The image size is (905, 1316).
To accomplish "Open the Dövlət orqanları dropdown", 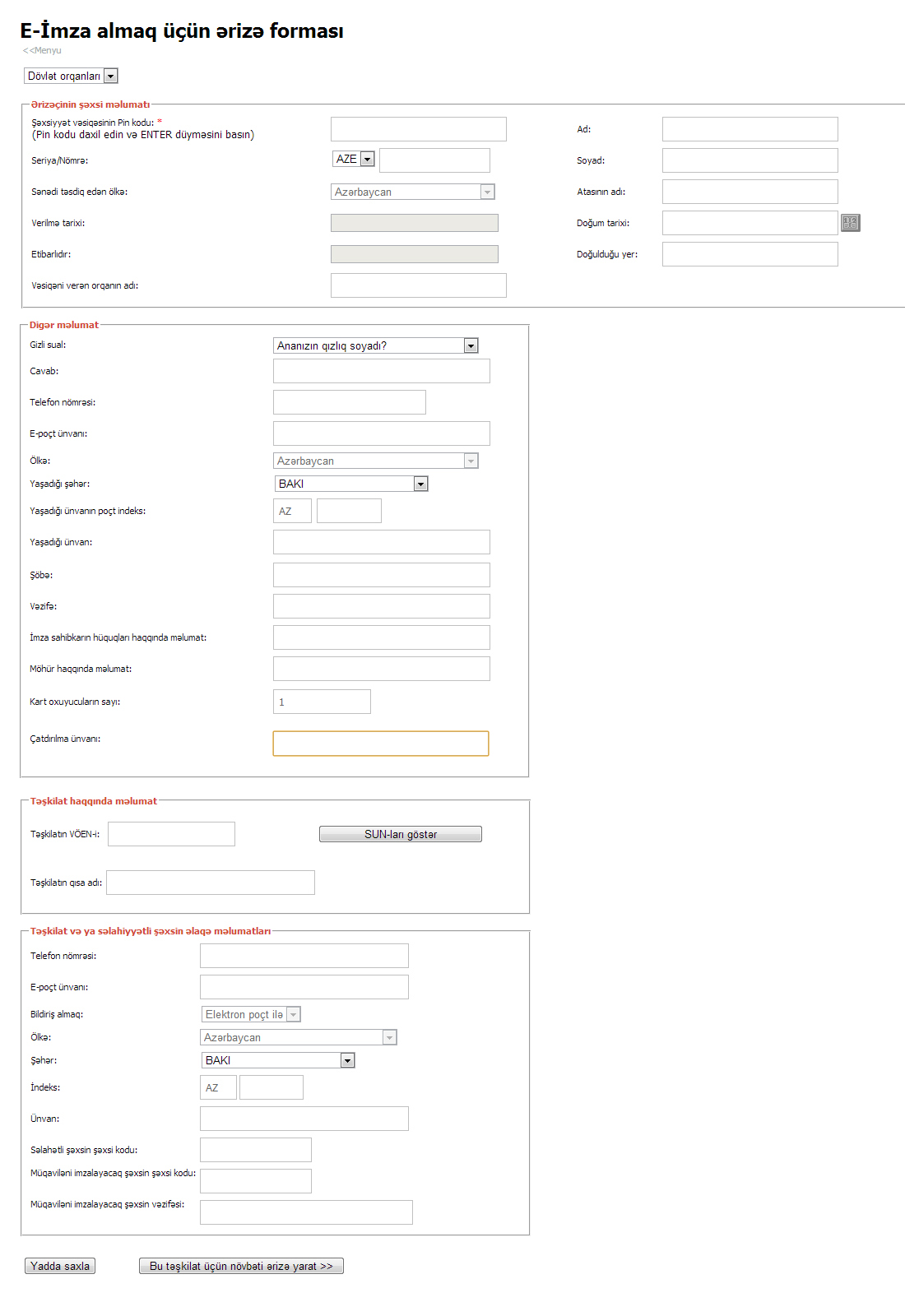I will 71,76.
